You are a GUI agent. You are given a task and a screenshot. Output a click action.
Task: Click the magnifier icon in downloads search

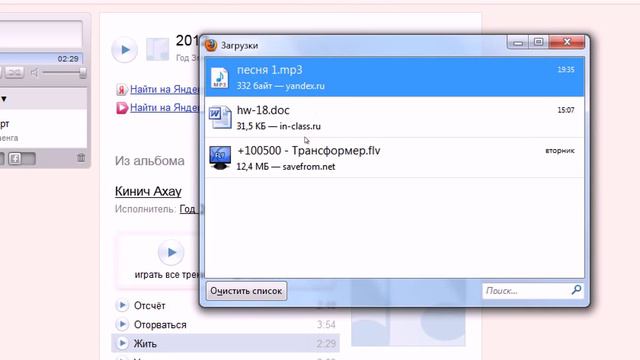point(576,290)
